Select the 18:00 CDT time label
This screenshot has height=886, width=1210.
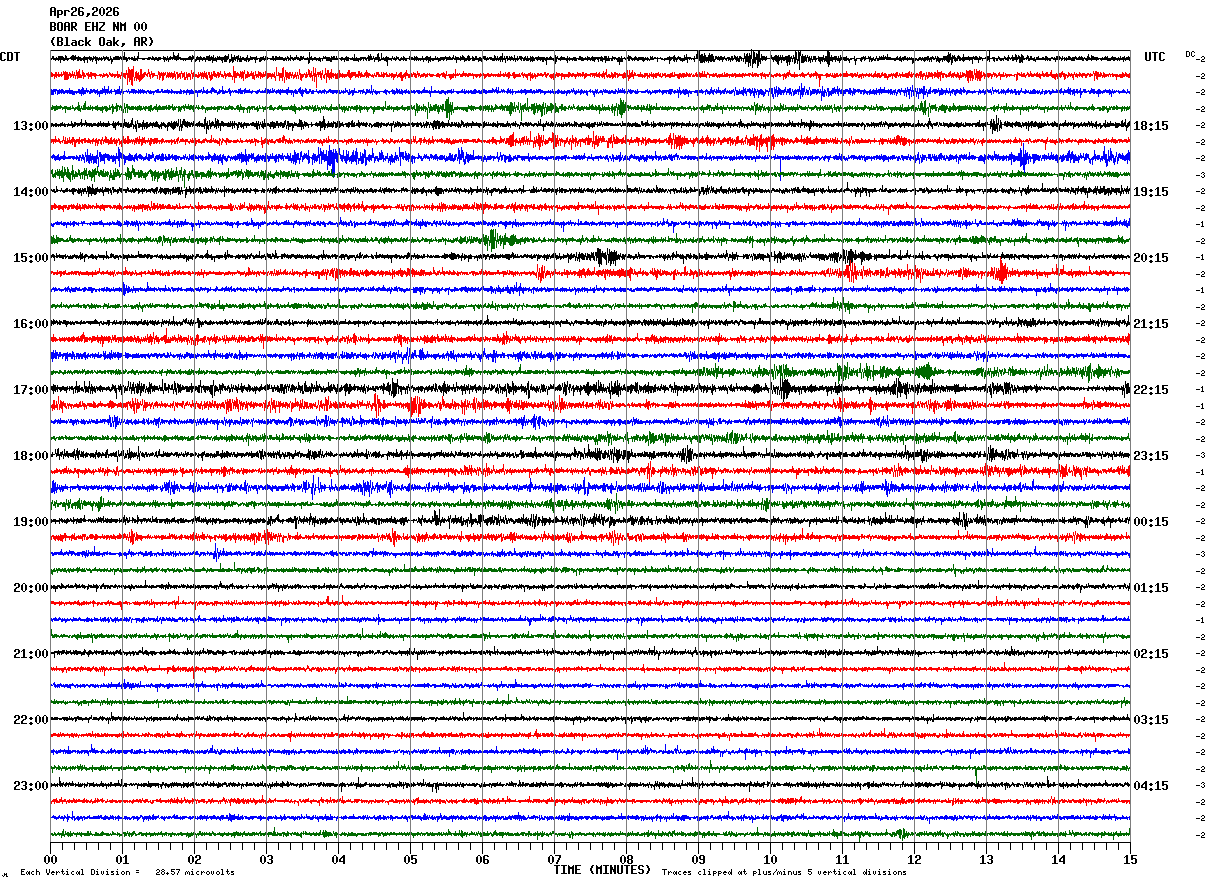coord(31,456)
